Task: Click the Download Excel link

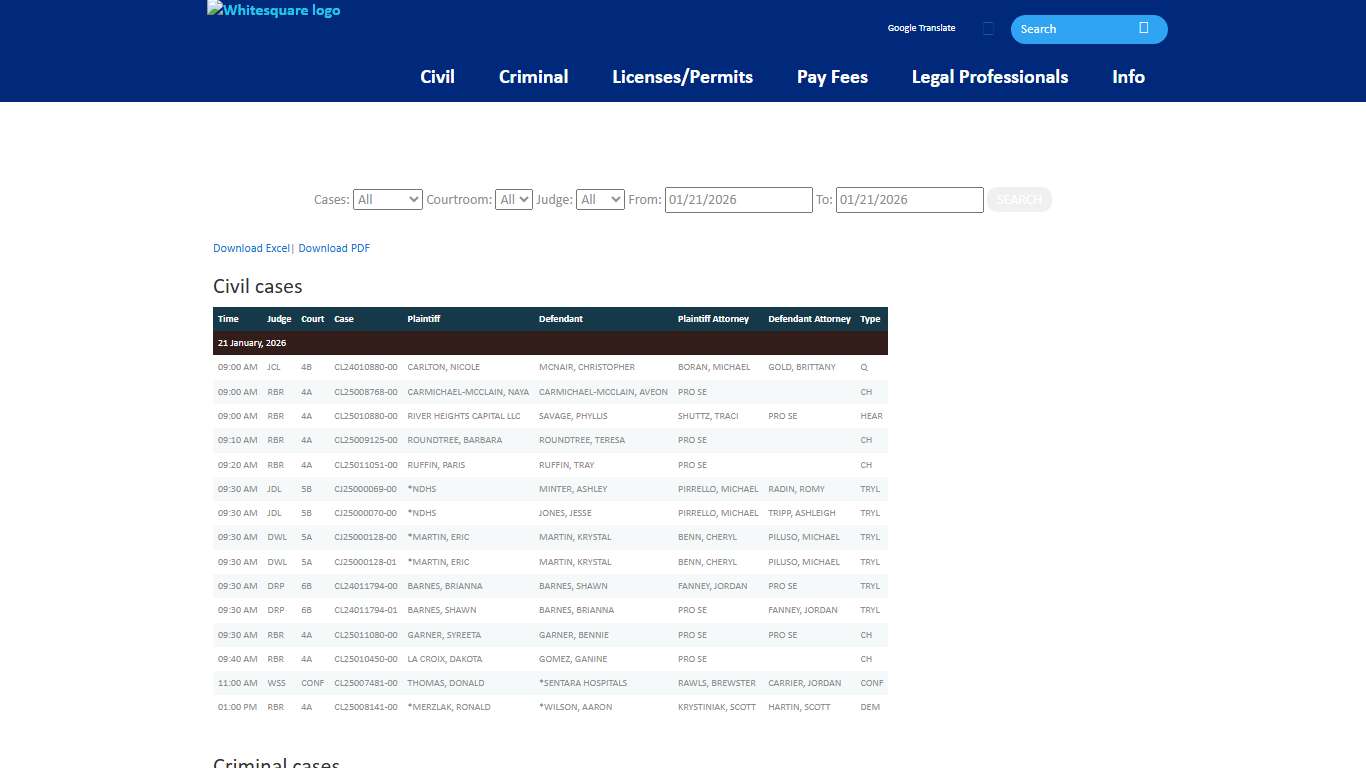Action: (x=251, y=248)
